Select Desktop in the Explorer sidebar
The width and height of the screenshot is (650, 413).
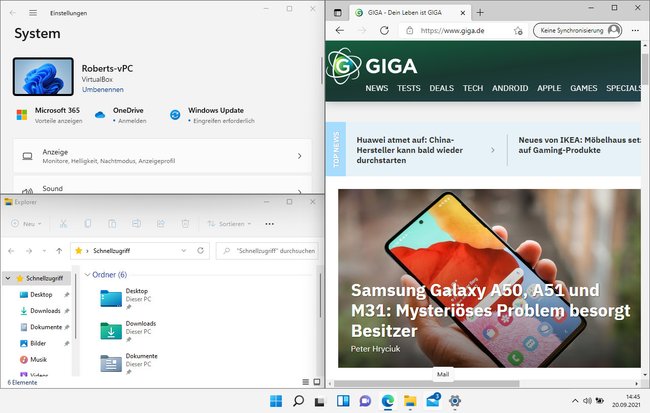(x=41, y=295)
